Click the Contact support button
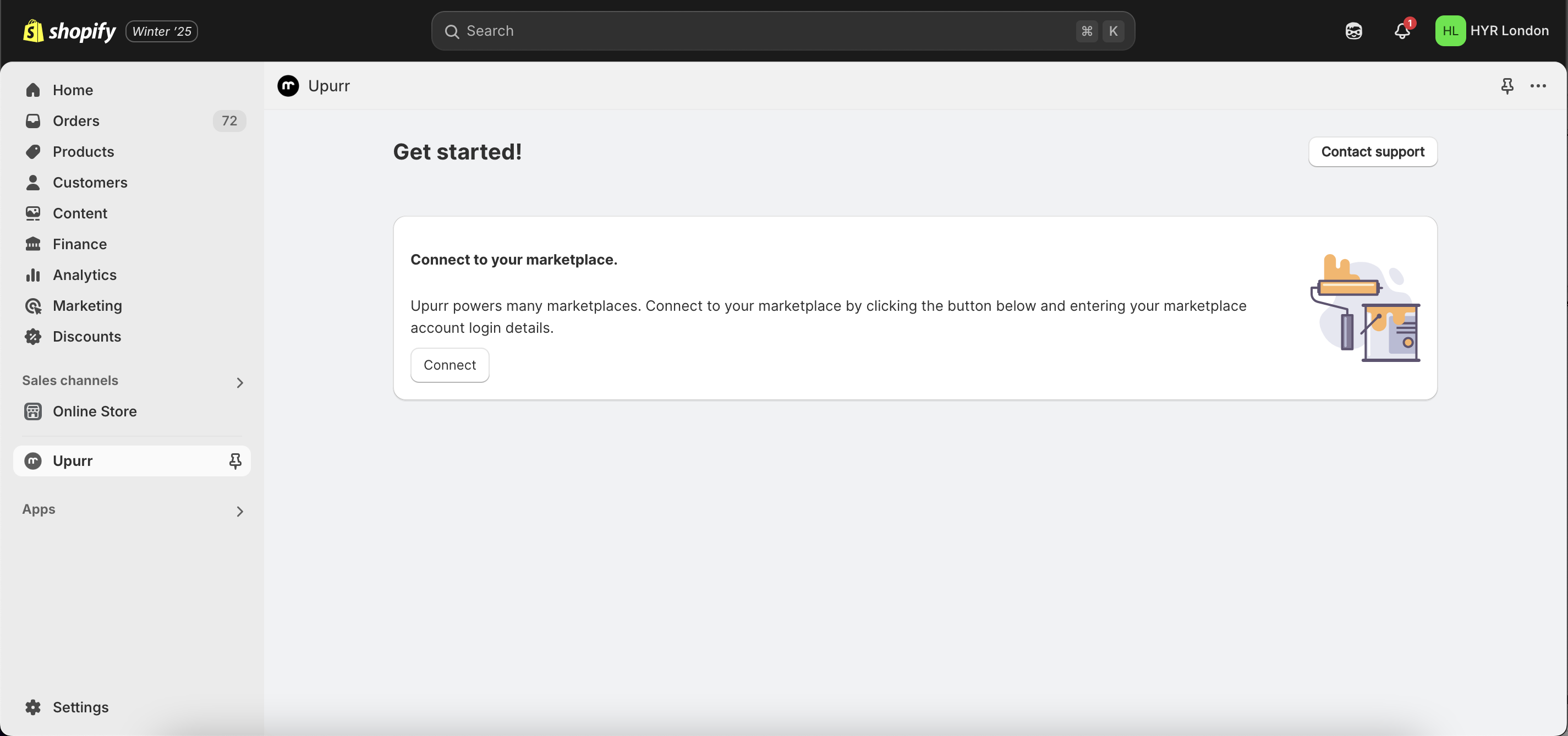This screenshot has height=736, width=1568. pyautogui.click(x=1373, y=152)
